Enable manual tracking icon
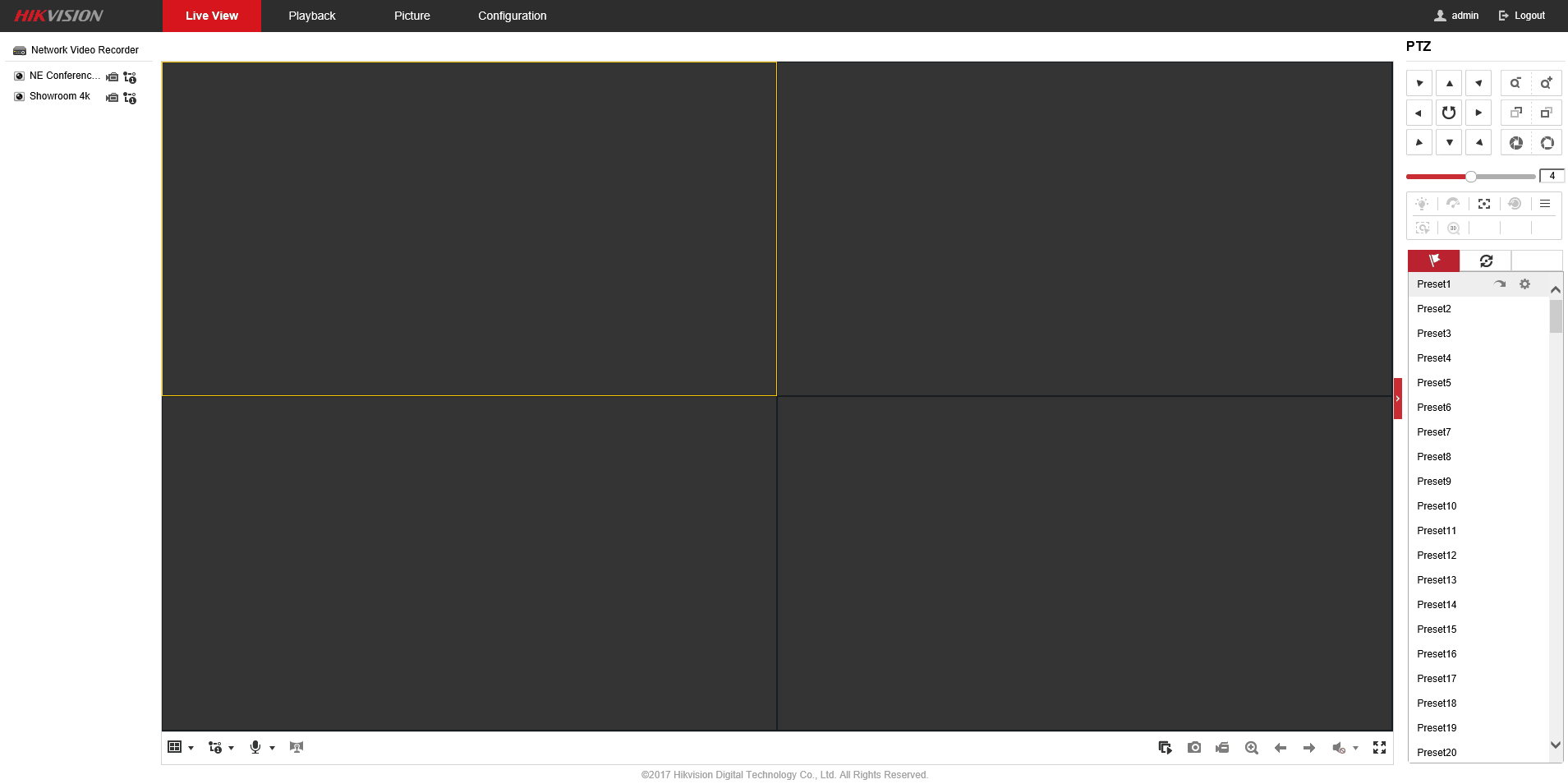This screenshot has width=1568, height=784. [1422, 228]
